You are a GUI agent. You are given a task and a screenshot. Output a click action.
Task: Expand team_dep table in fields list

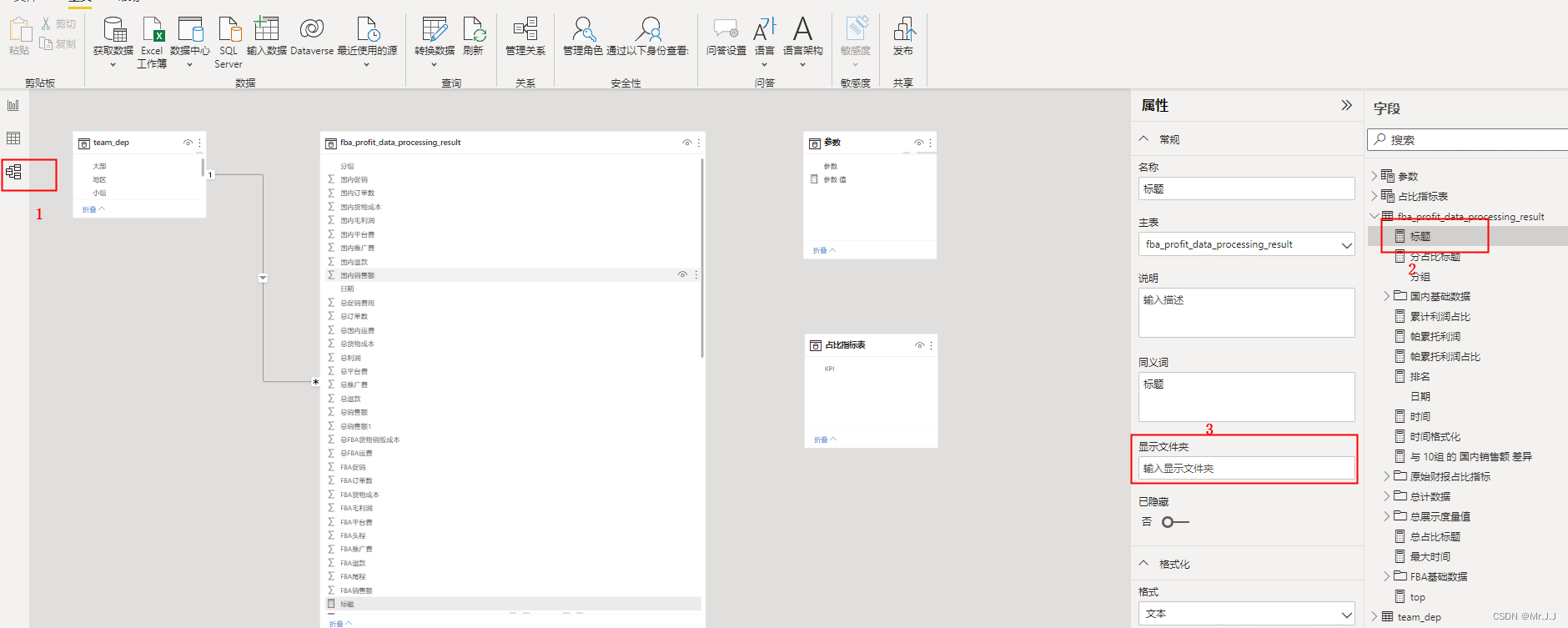point(1375,616)
